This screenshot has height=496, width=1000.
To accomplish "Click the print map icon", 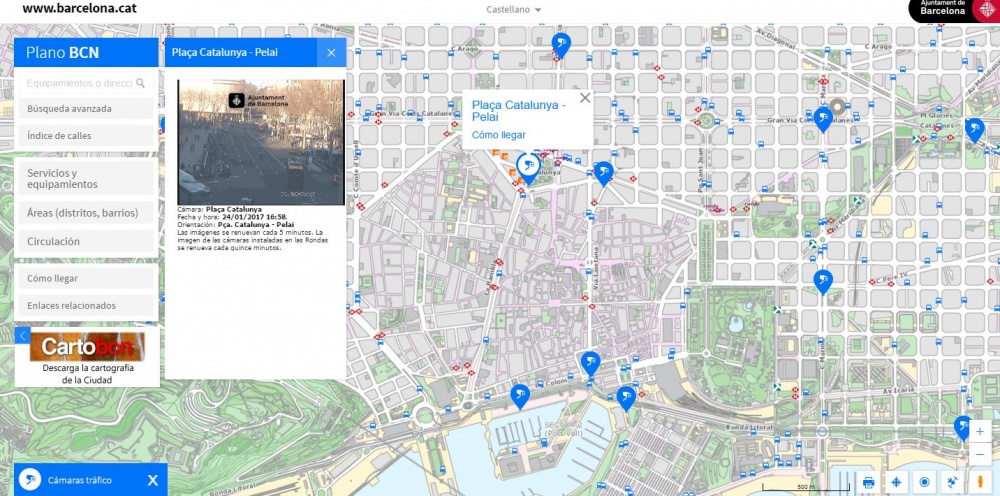I will click(x=868, y=482).
